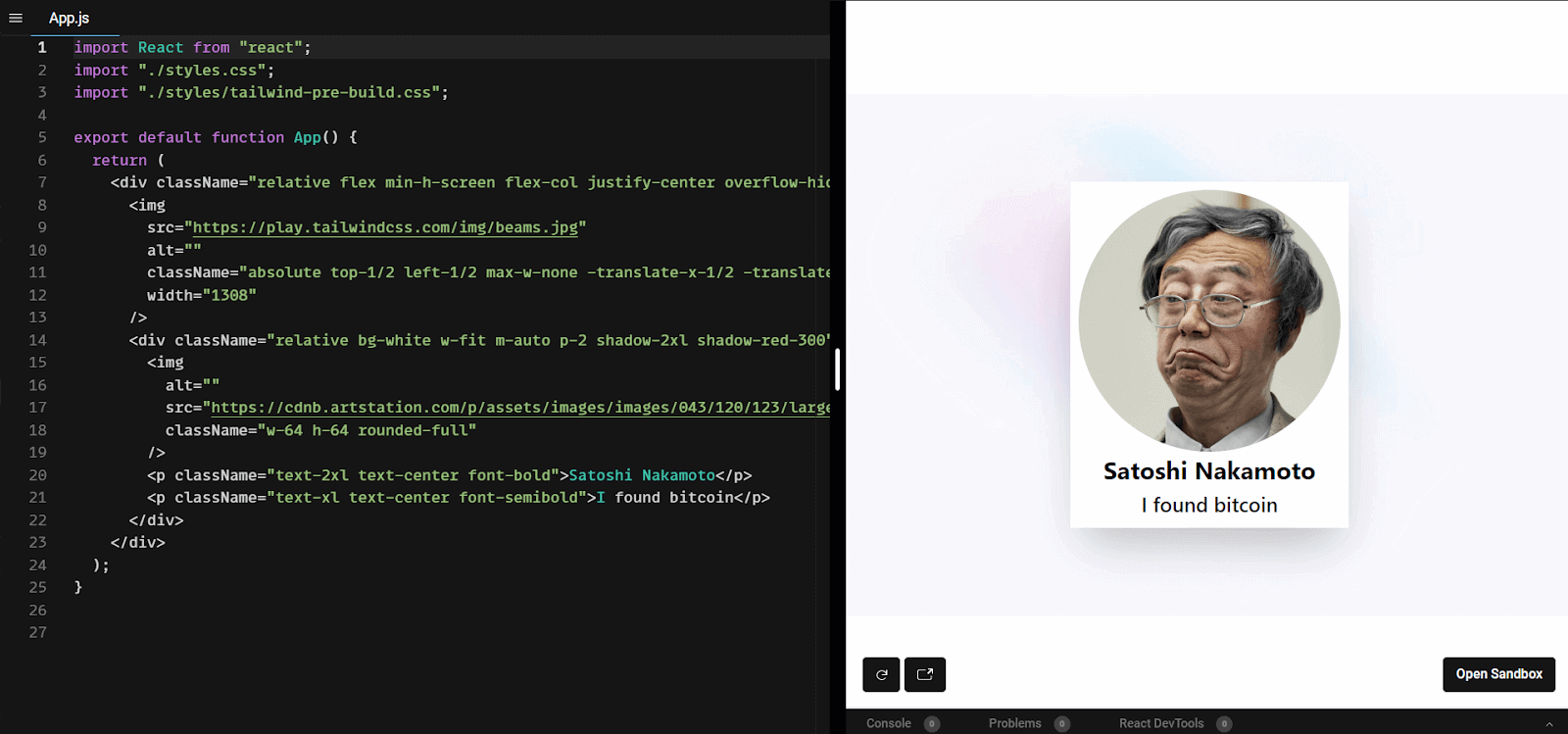Select the App.js file tab
Image resolution: width=1568 pixels, height=734 pixels.
(70, 18)
